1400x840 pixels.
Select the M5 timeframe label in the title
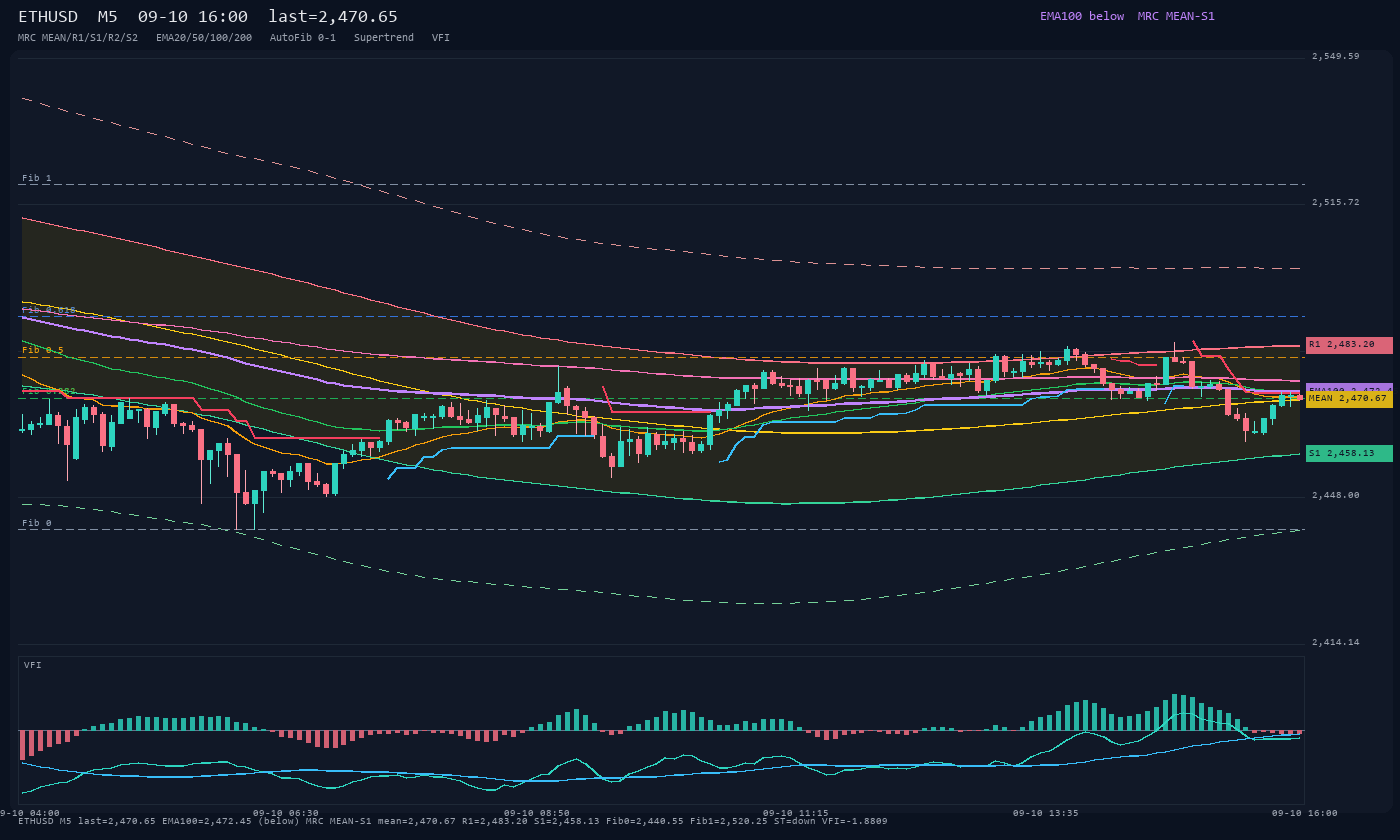click(108, 17)
